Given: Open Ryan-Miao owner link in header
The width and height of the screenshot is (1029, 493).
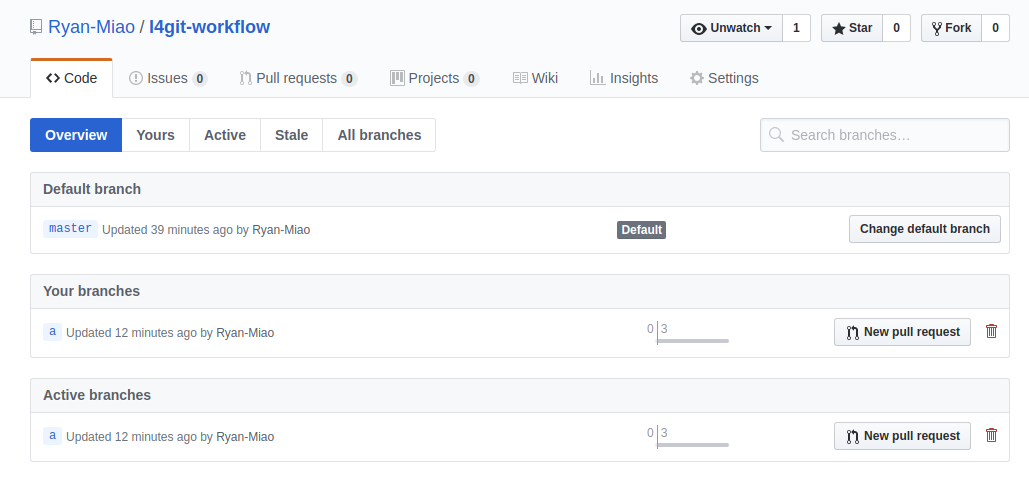Looking at the screenshot, I should pyautogui.click(x=91, y=28).
